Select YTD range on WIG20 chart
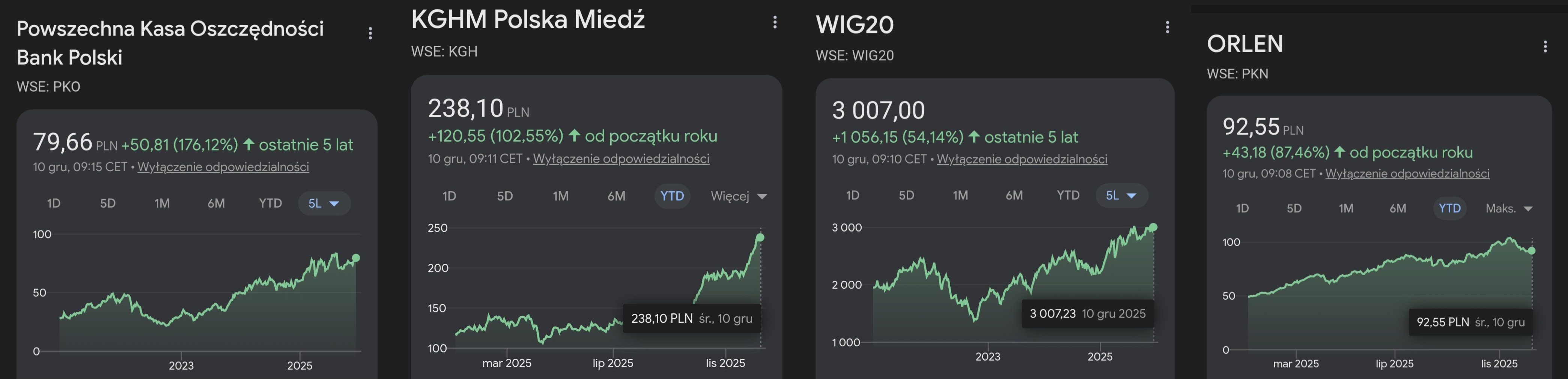The image size is (1568, 379). [1068, 196]
